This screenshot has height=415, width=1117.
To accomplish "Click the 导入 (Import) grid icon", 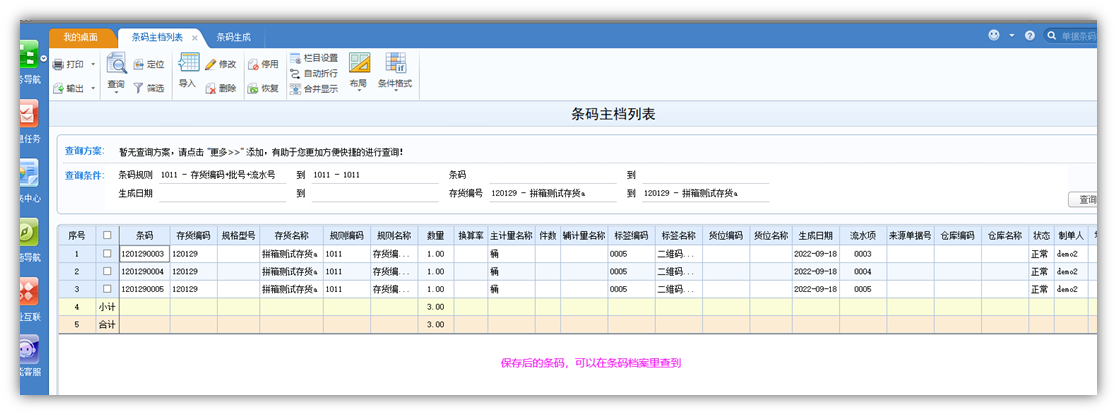I will (x=188, y=63).
